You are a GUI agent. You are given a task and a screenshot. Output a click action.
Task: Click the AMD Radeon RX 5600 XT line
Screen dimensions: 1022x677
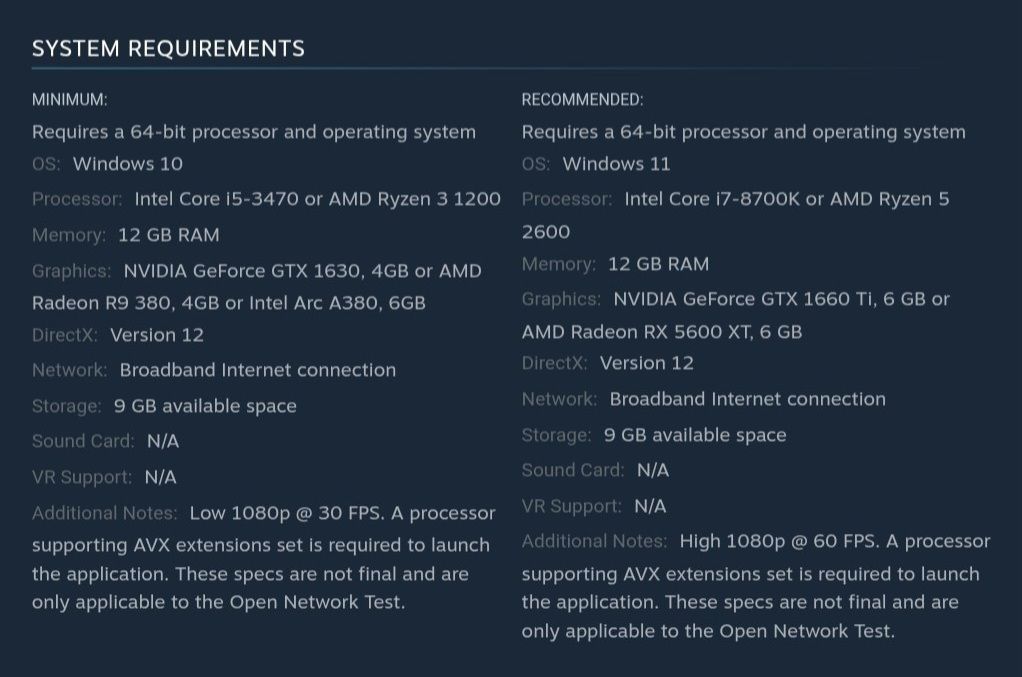(x=662, y=332)
